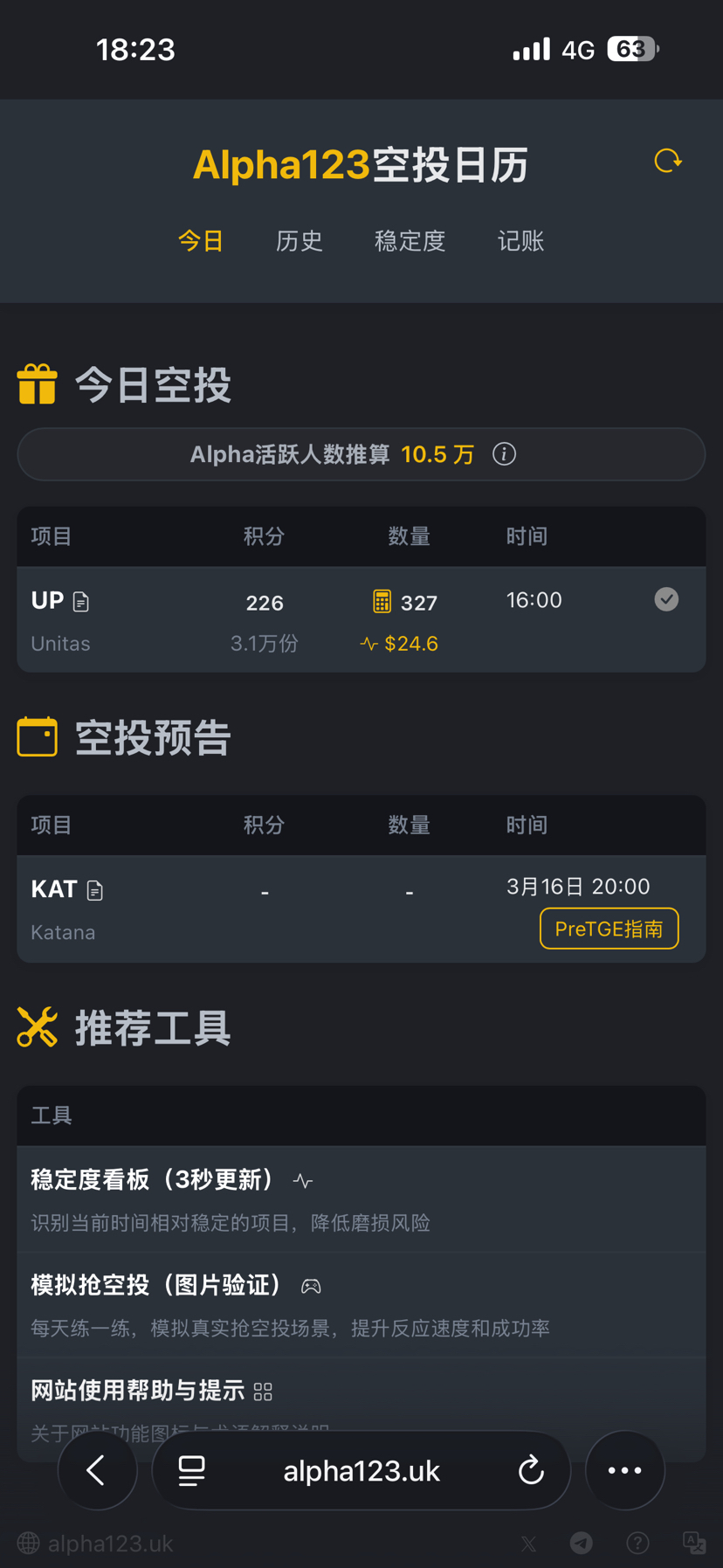The width and height of the screenshot is (723, 1568).
Task: Tap the help question mark icon in the footer
Action: [x=638, y=1544]
